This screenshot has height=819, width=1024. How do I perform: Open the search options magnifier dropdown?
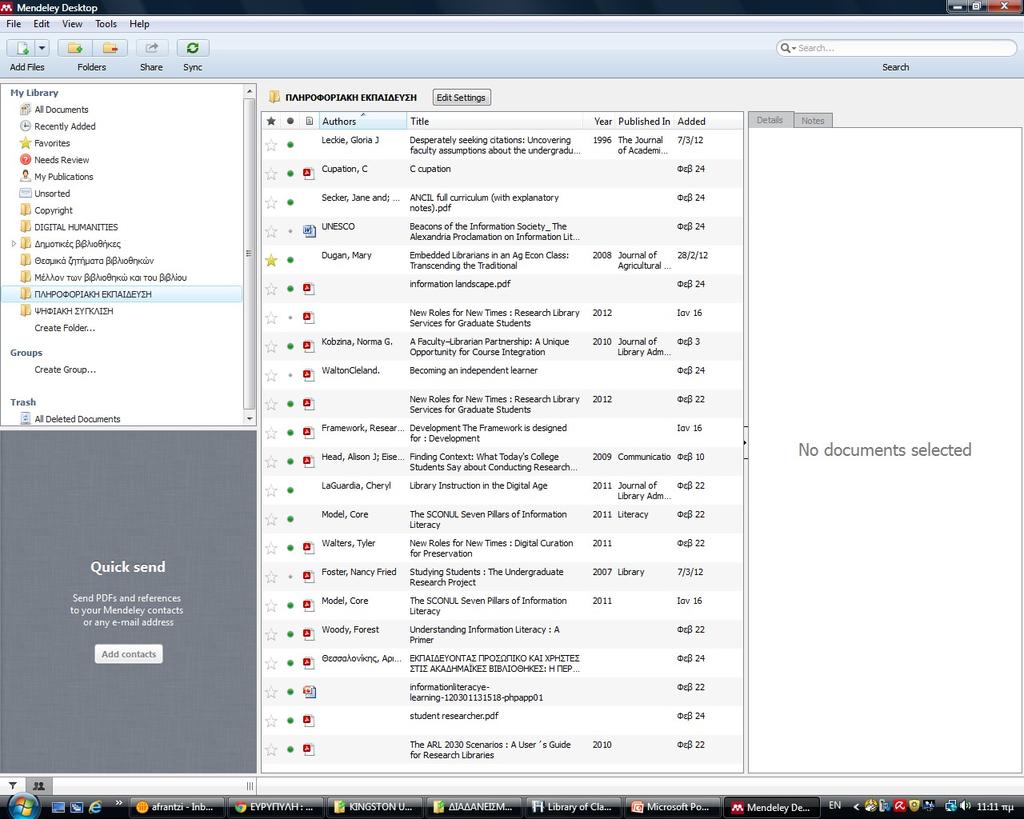(788, 48)
